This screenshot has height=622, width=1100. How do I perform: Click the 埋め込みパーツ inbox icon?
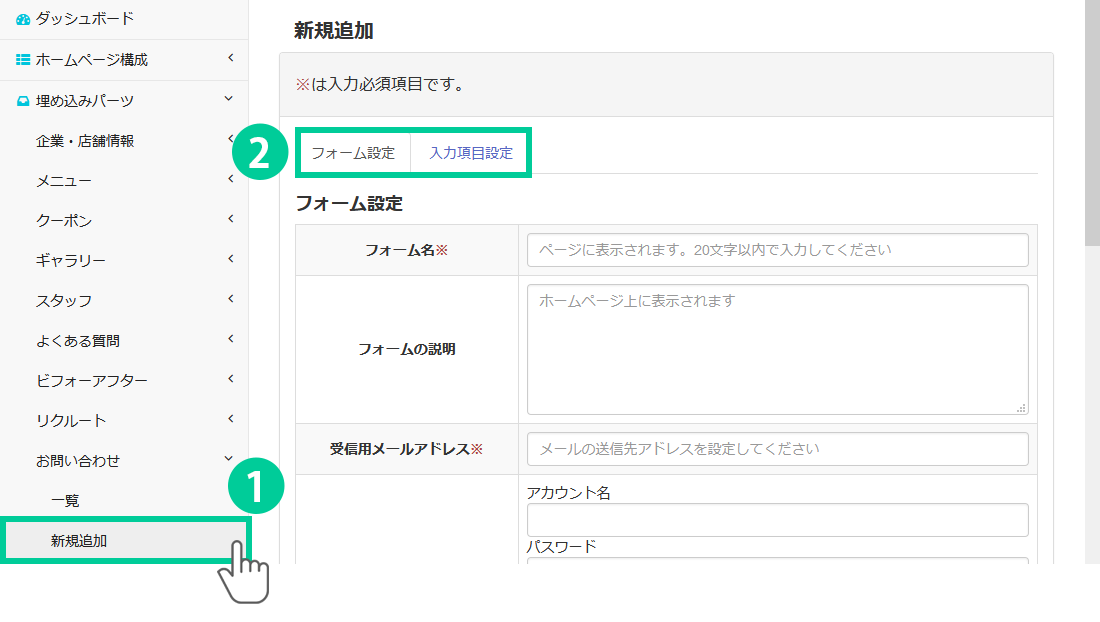[x=23, y=101]
